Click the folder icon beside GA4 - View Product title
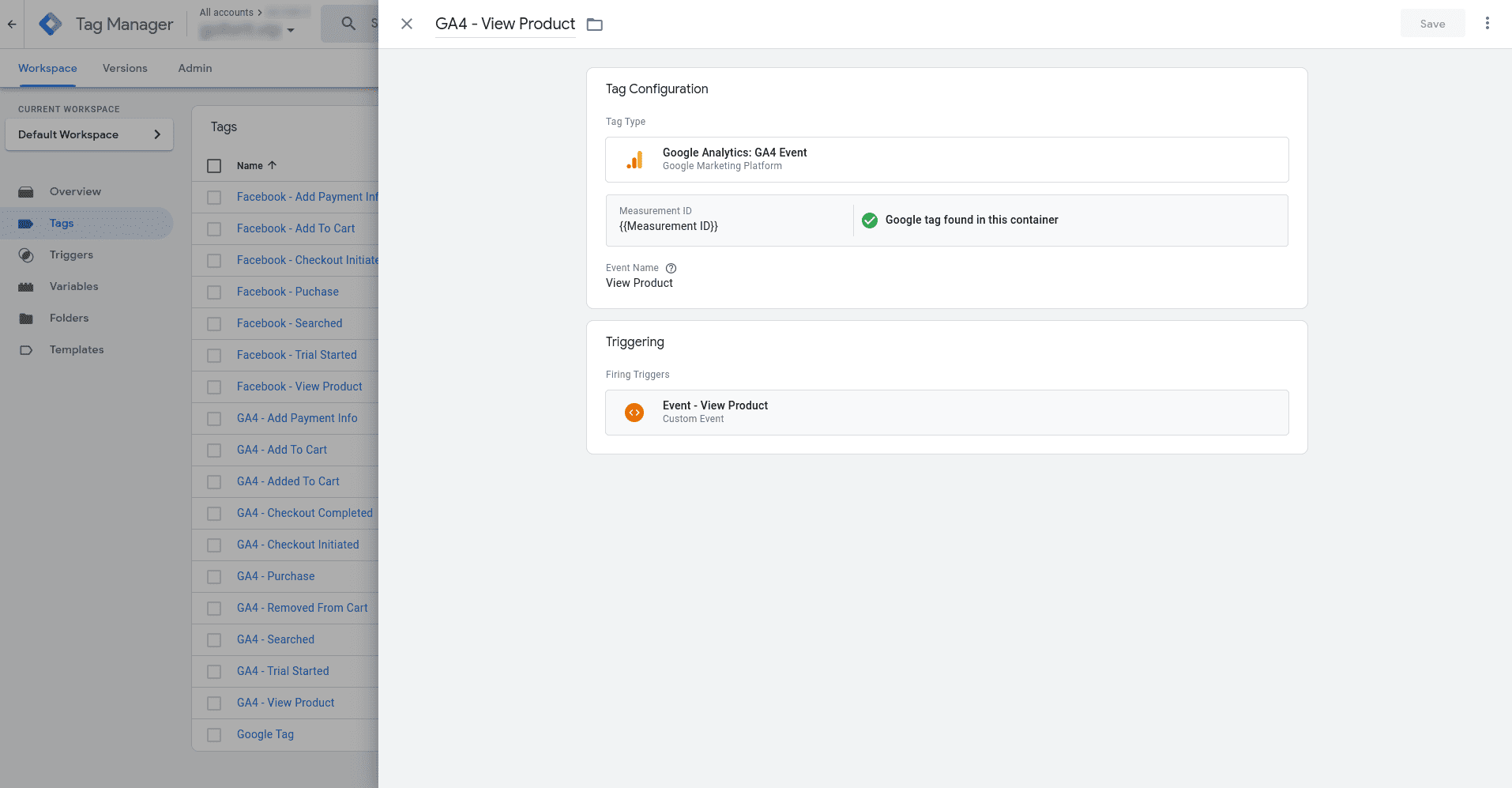Screen dimensions: 1512x788 [x=595, y=25]
